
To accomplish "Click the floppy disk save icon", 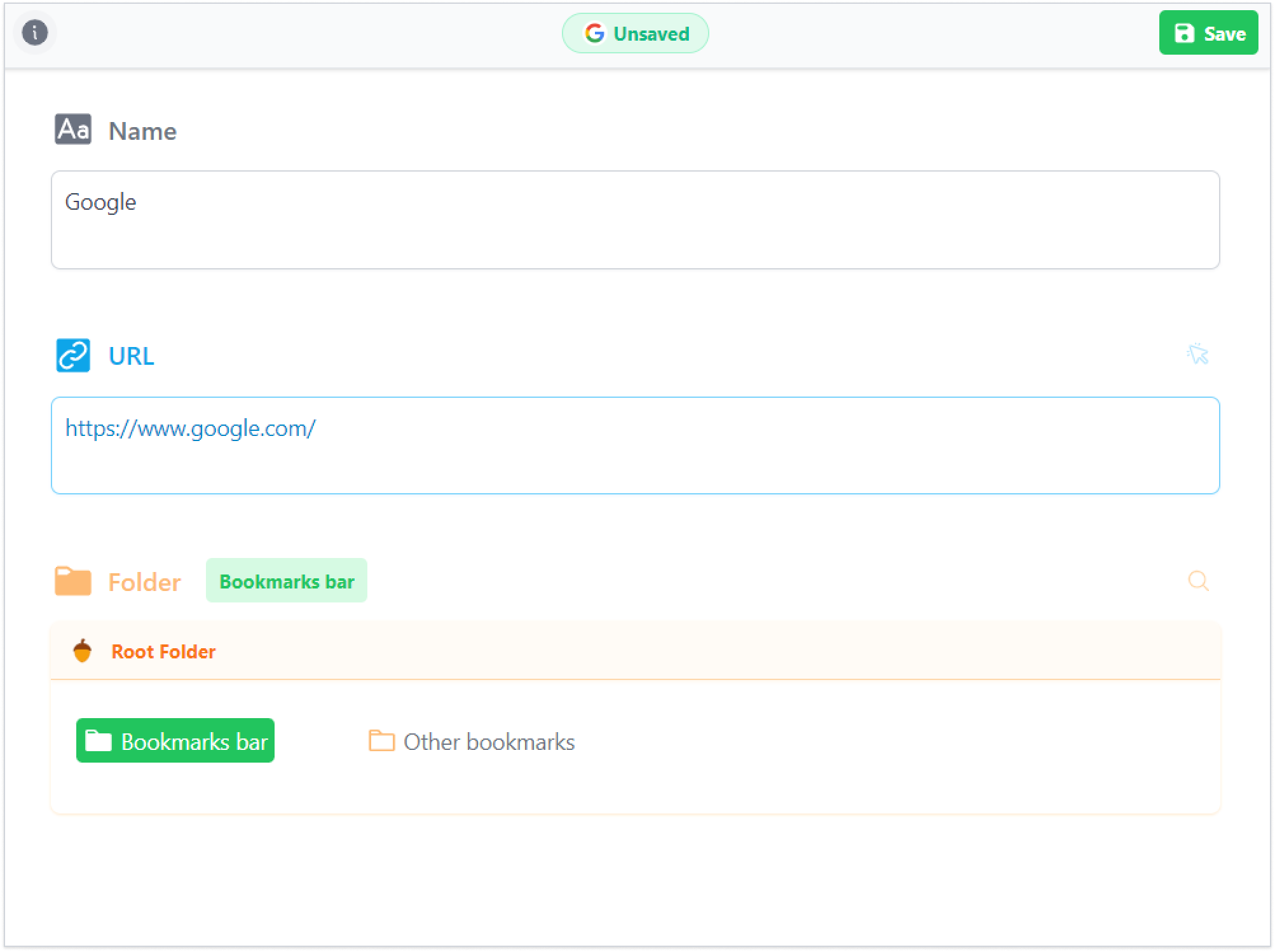I will (1184, 33).
